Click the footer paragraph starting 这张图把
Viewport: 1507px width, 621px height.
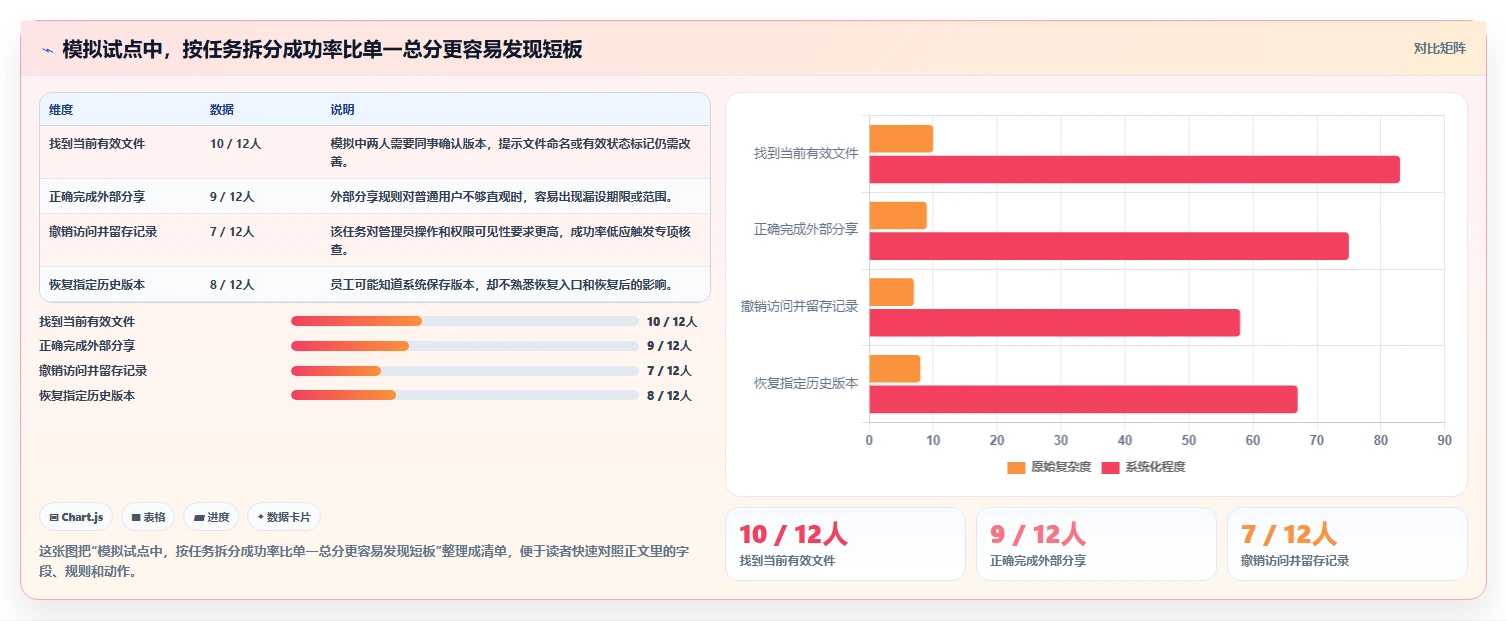[x=365, y=561]
